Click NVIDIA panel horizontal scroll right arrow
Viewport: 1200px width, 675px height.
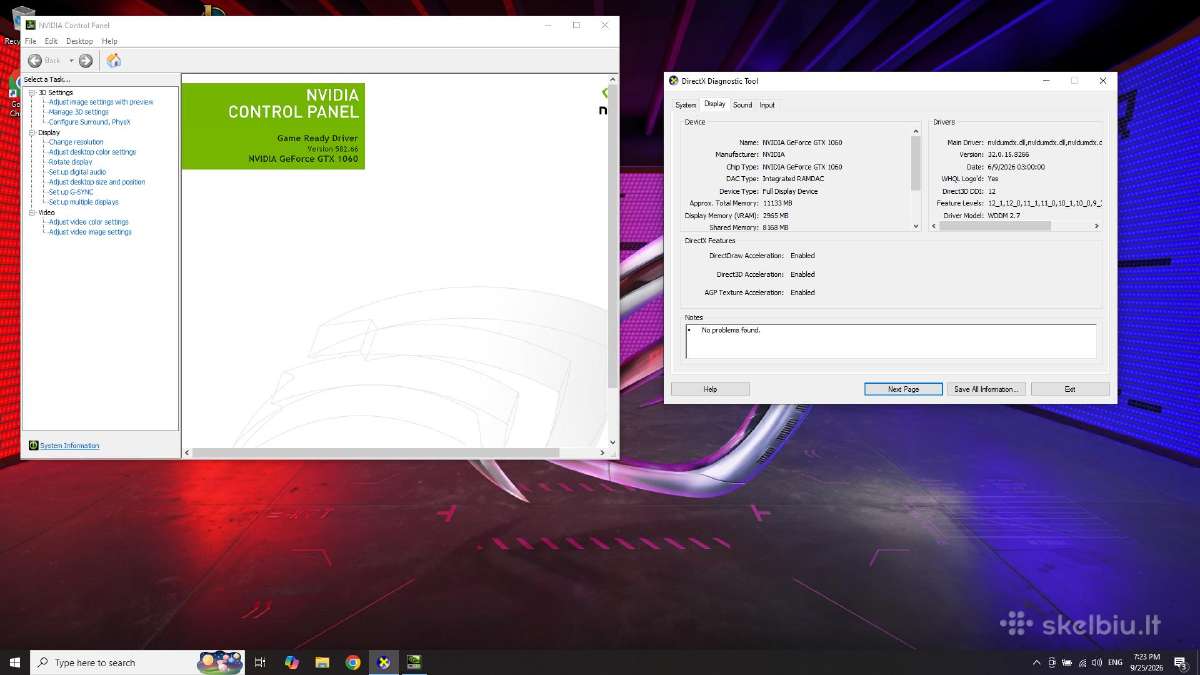point(602,453)
